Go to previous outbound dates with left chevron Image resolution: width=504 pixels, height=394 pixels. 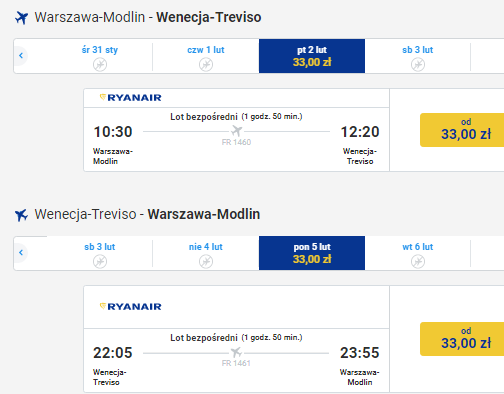[21, 55]
